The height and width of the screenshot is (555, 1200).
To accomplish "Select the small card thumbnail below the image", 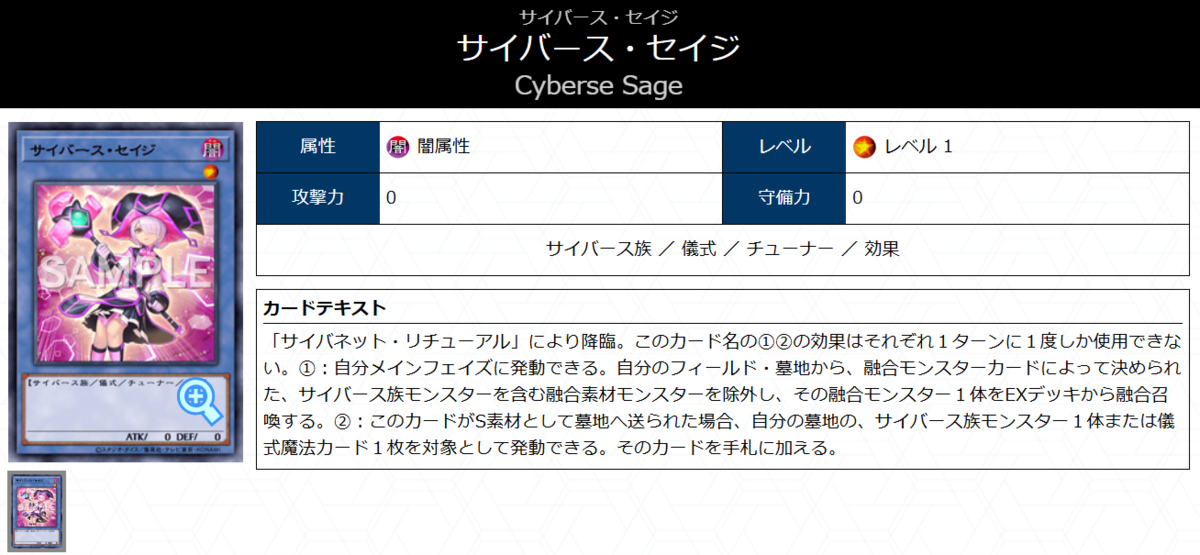I will pyautogui.click(x=37, y=510).
